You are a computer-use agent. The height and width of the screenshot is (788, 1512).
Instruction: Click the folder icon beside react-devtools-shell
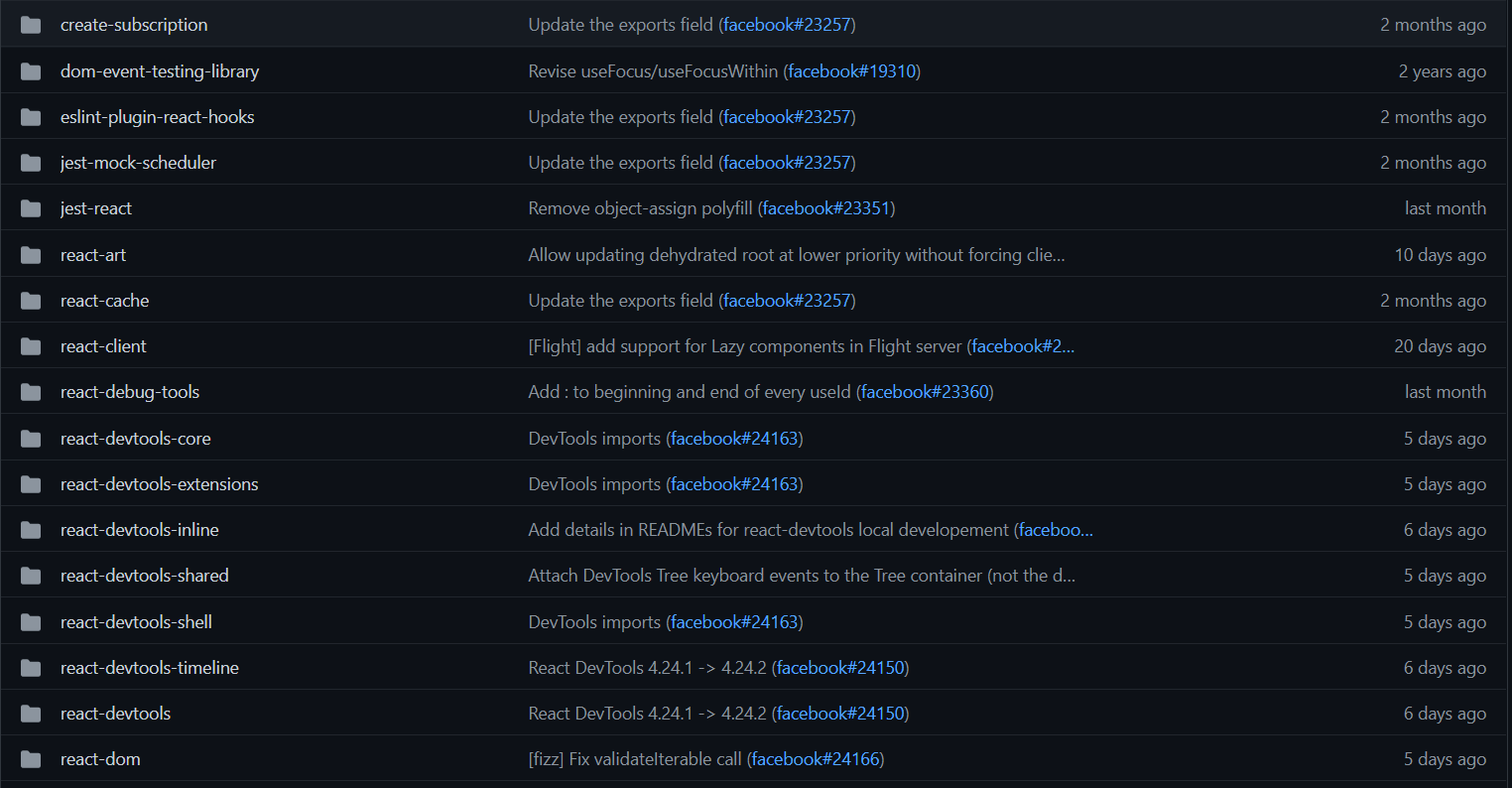click(x=31, y=622)
